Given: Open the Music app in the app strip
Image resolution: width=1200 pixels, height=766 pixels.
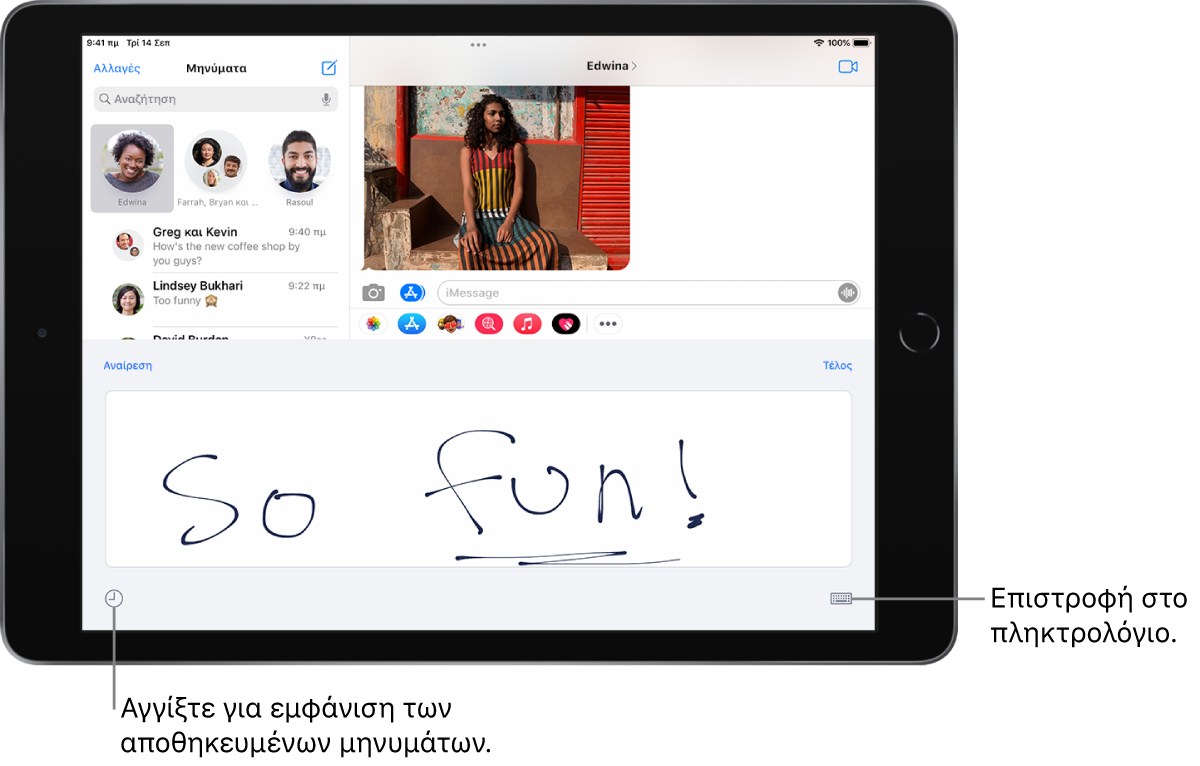Looking at the screenshot, I should click(527, 324).
